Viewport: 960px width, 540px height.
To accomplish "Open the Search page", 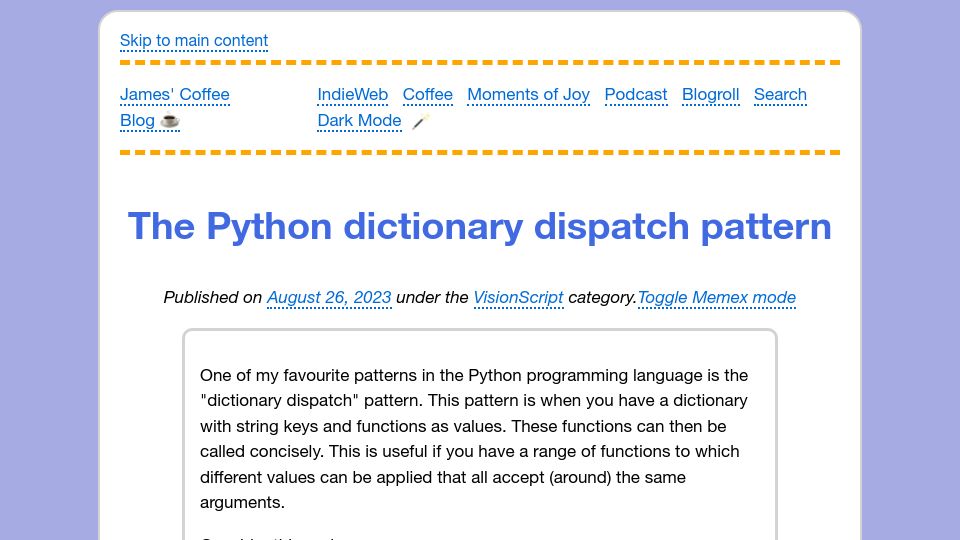I will pyautogui.click(x=780, y=94).
